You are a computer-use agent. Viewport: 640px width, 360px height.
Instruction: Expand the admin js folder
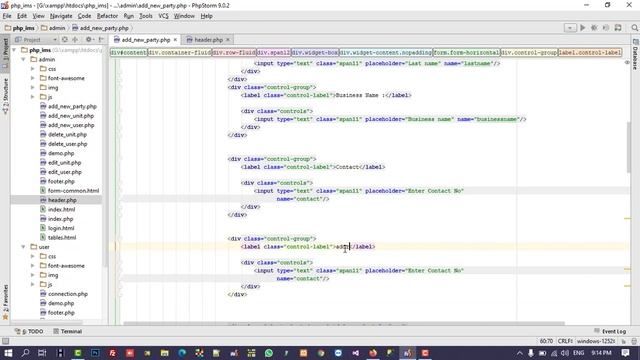[33, 97]
